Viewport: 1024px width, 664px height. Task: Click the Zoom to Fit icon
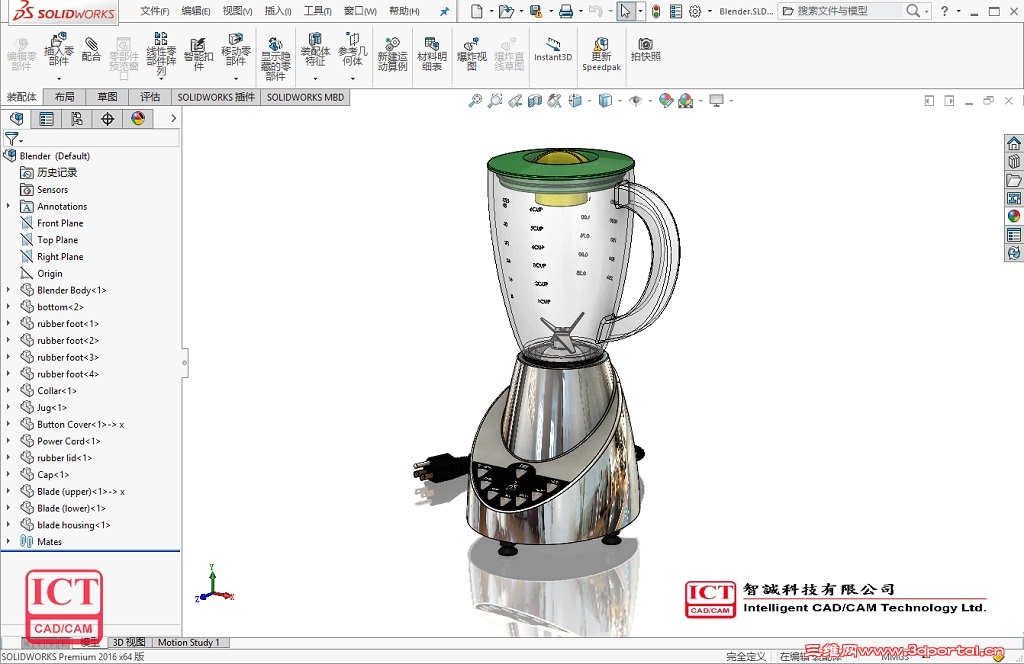tap(475, 101)
